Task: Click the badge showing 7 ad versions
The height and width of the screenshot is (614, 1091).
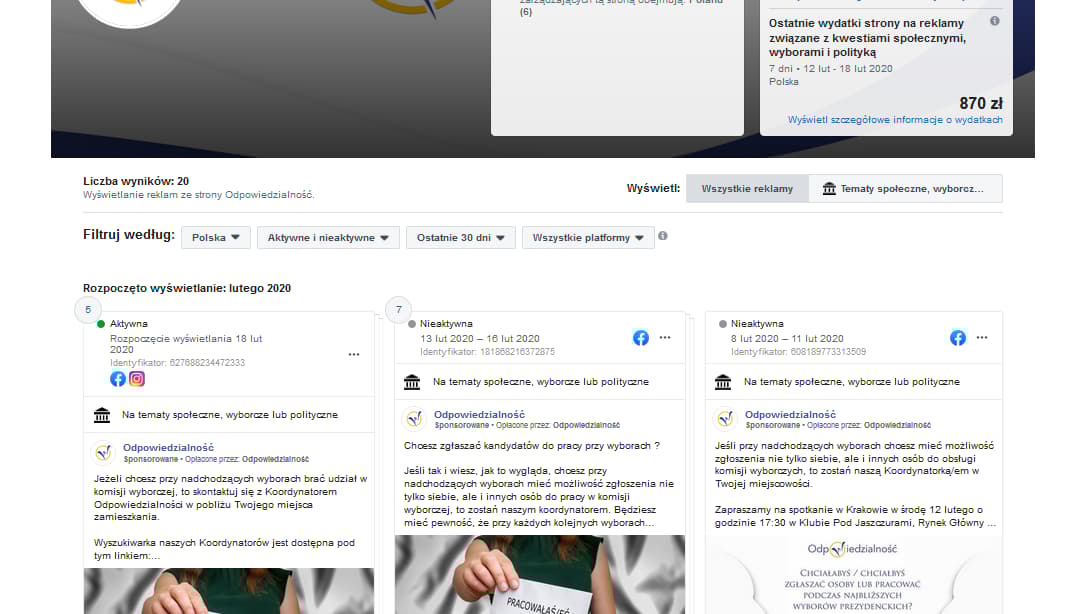Action: point(398,310)
